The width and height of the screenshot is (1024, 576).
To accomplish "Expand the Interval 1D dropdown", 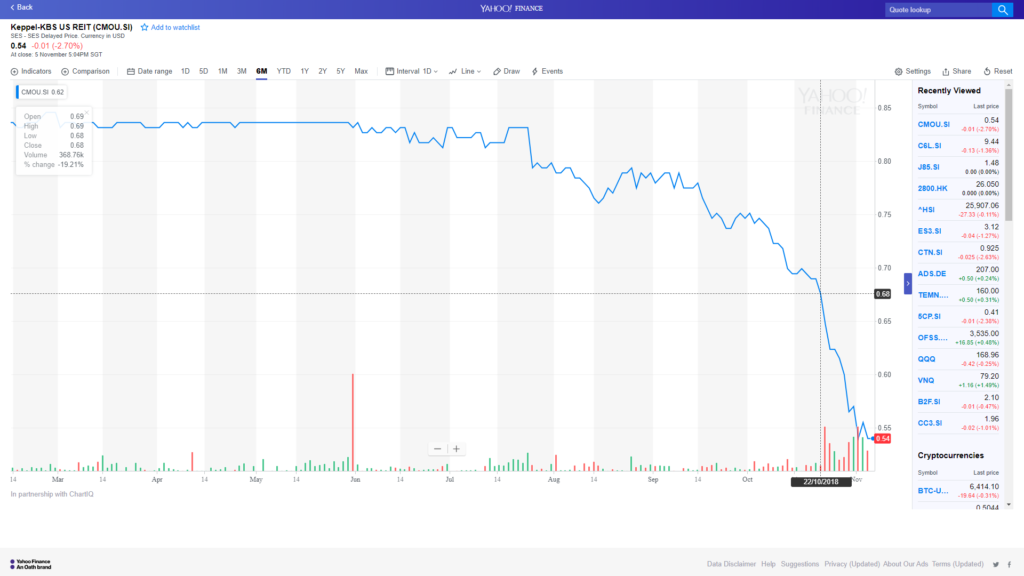I will [411, 71].
